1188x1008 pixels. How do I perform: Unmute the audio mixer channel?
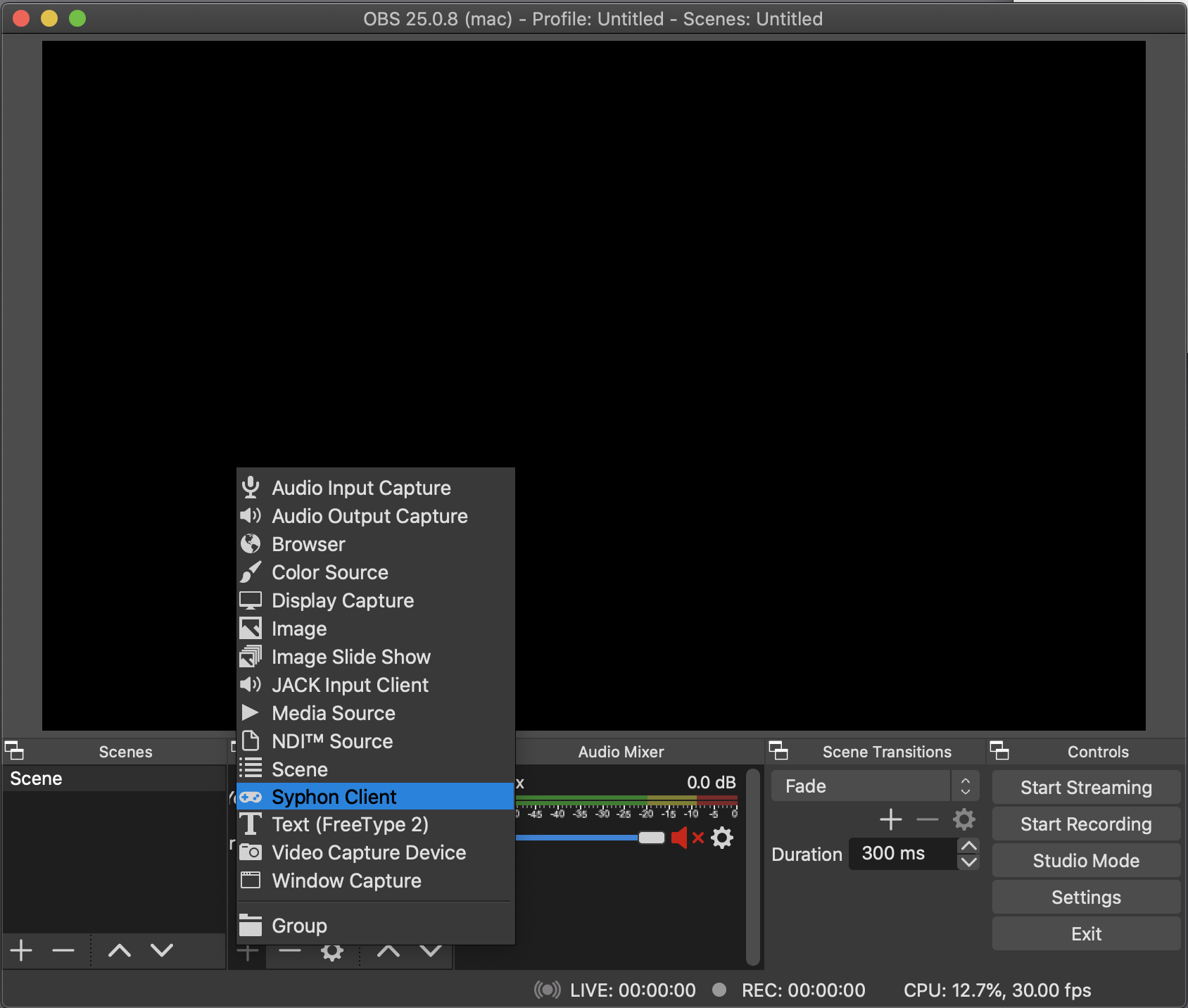coord(688,838)
